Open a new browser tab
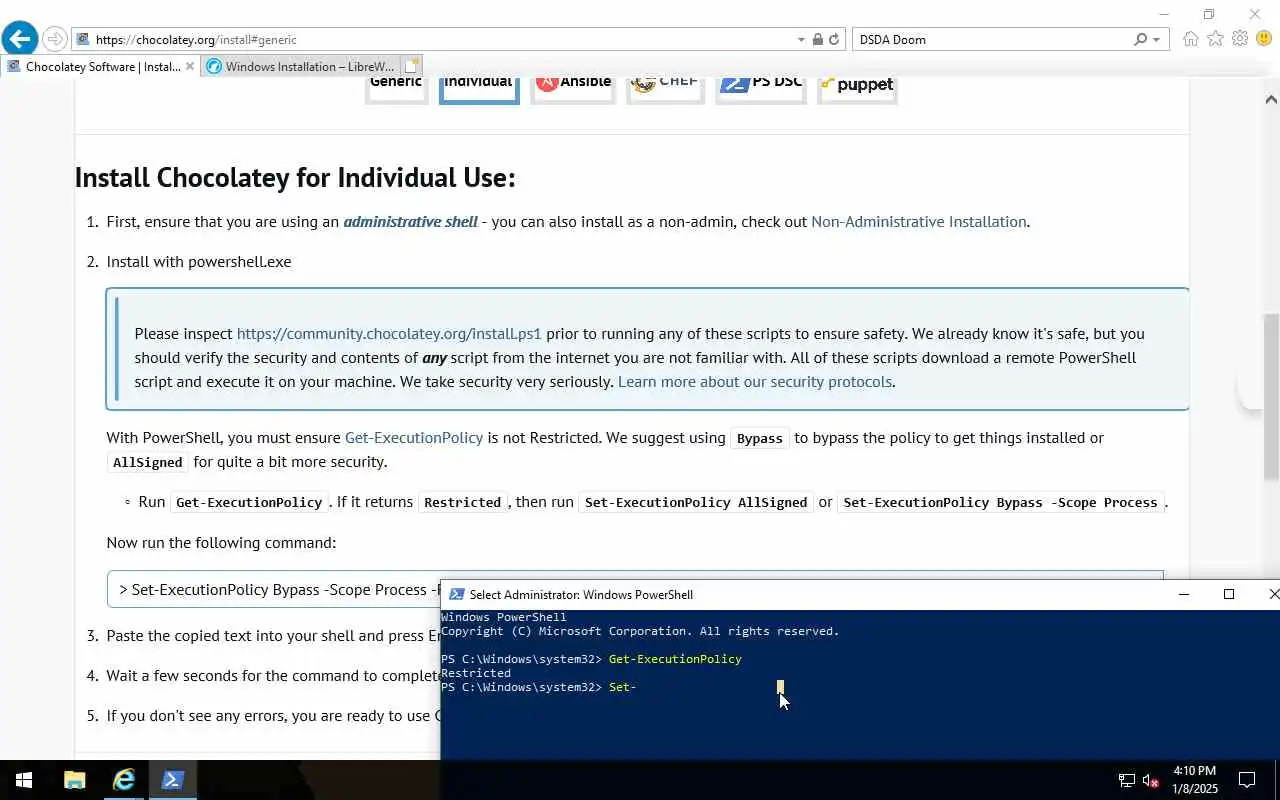The image size is (1280, 800). (412, 66)
